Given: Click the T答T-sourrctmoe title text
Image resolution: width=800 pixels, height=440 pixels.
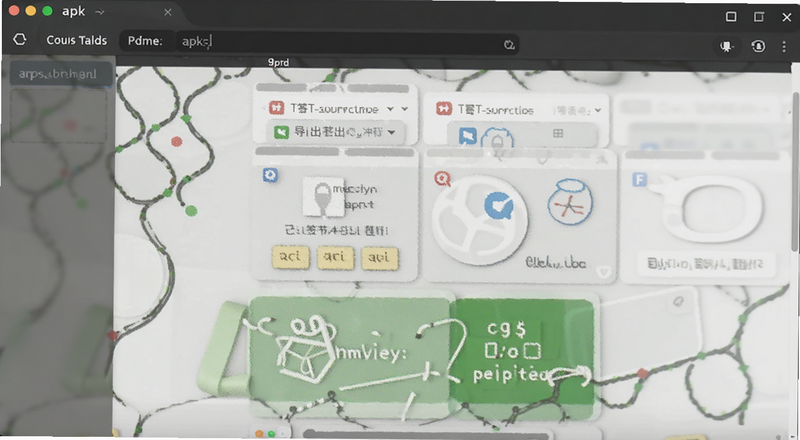Looking at the screenshot, I should (334, 109).
